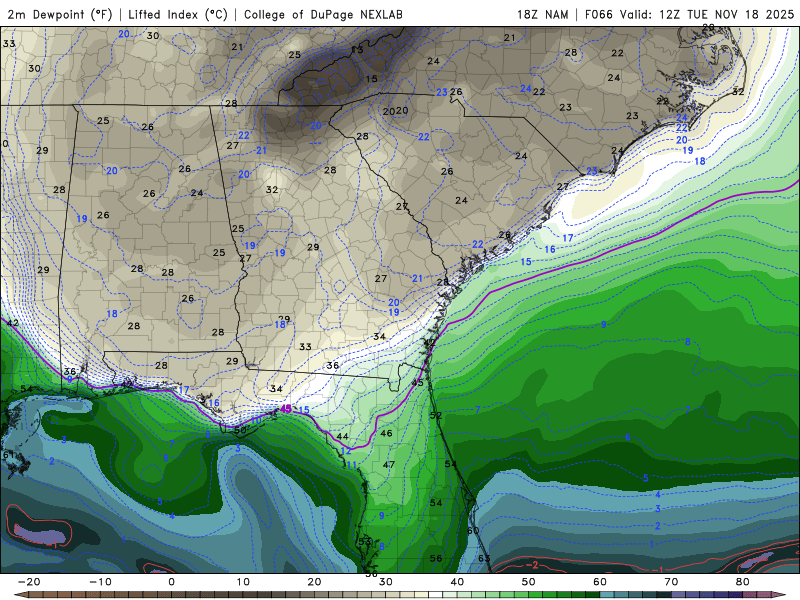
Task: Click the blue "11" lifted index contour label
Action: (x=352, y=465)
